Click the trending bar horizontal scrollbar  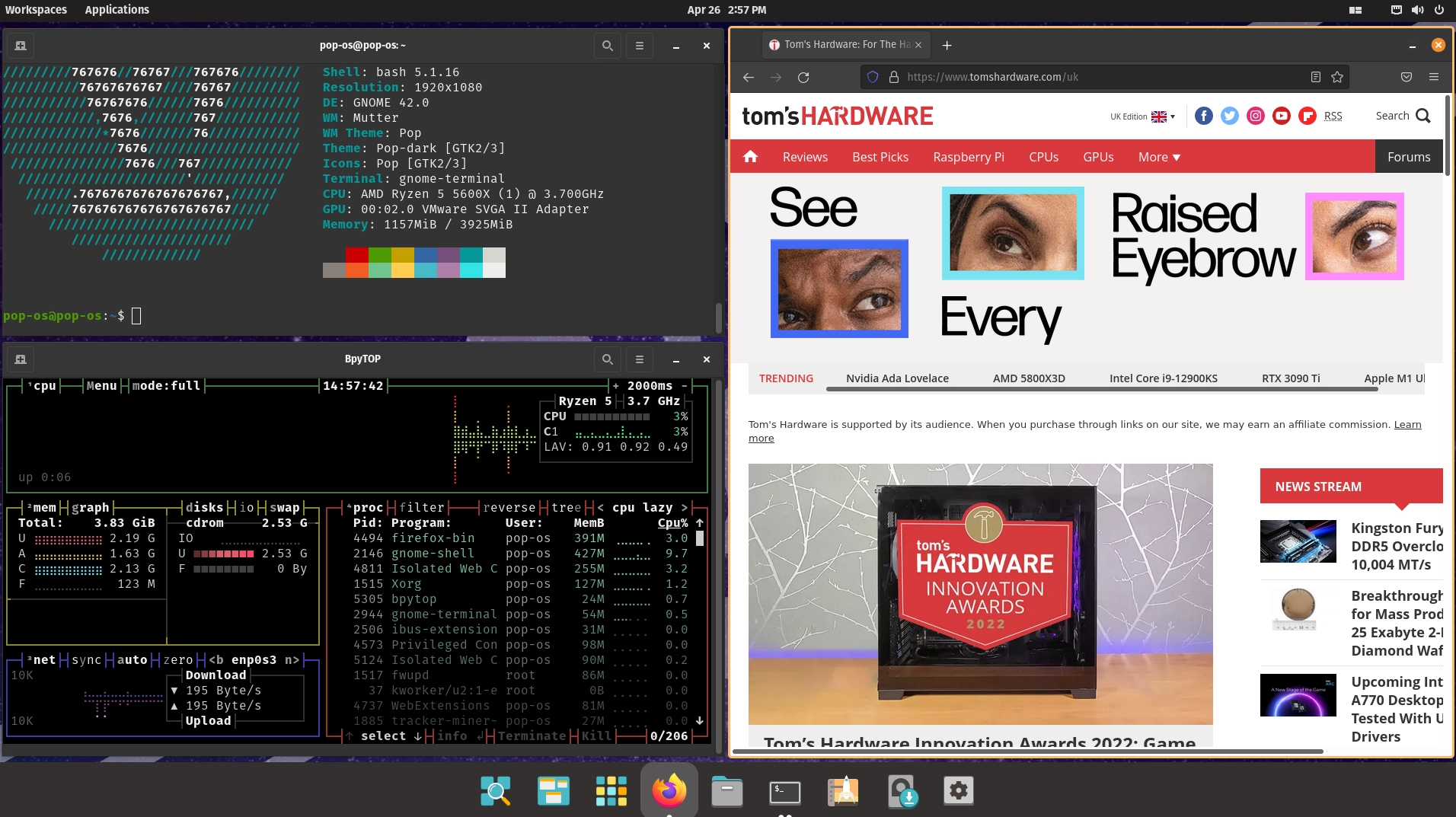pos(1102,389)
